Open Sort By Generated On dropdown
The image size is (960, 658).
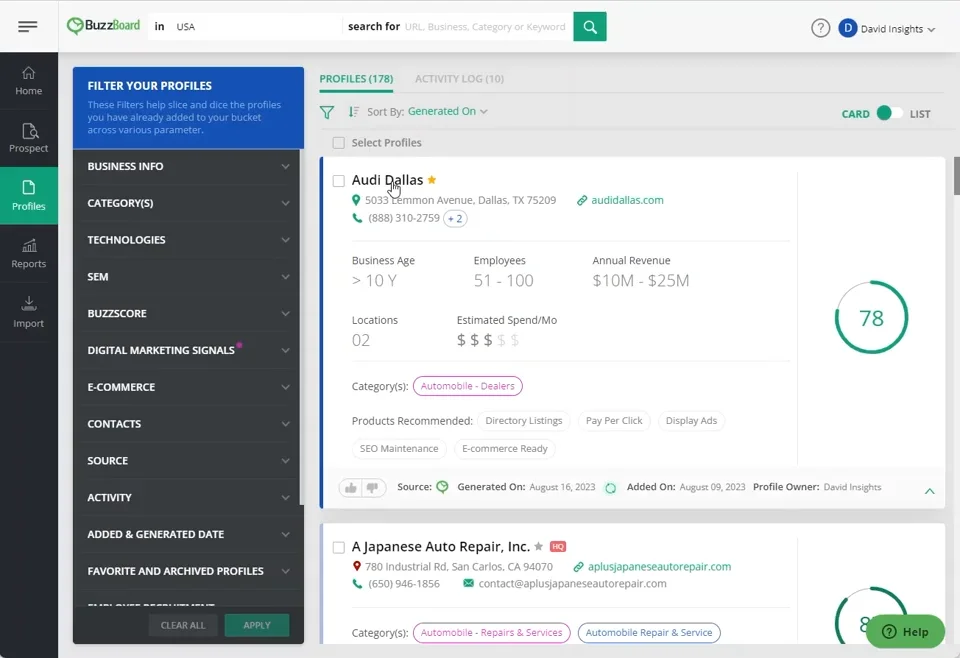(448, 111)
